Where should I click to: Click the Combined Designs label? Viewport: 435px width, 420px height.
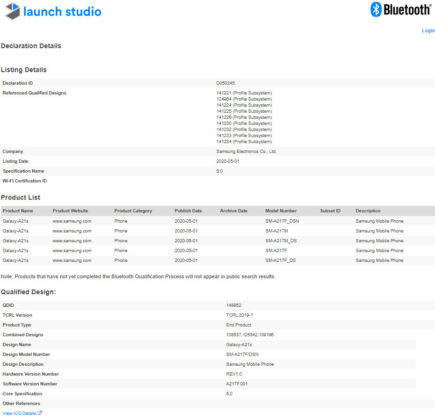23,335
